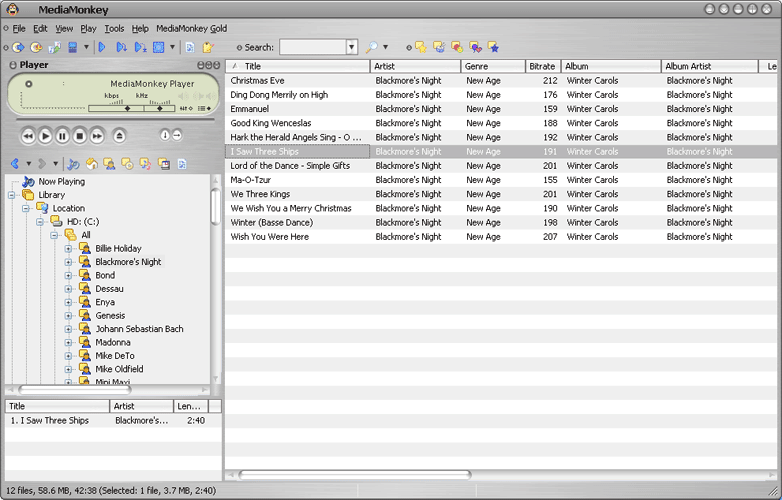Open the Edit menu

(x=40, y=28)
